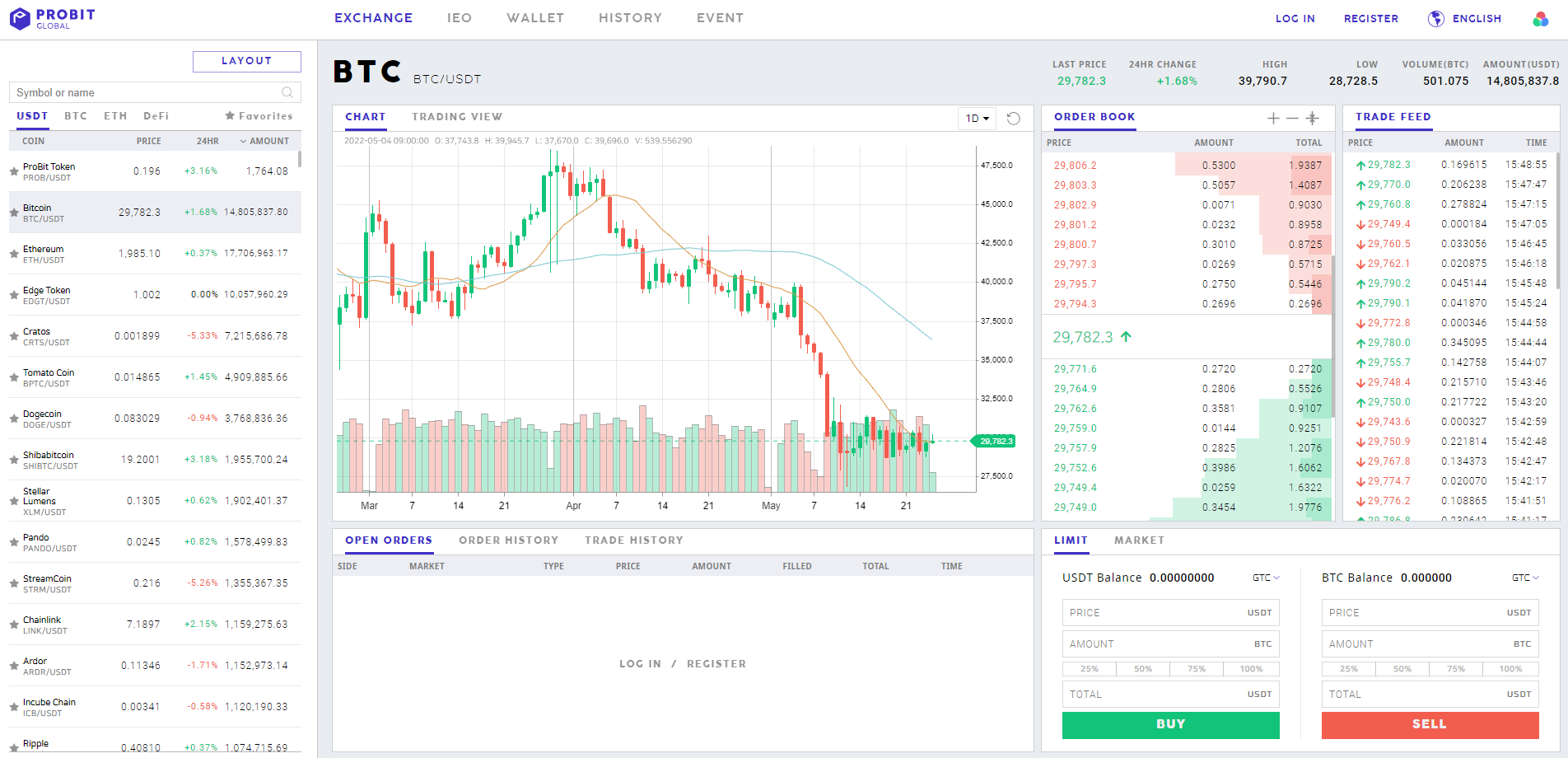This screenshot has width=1568, height=758.
Task: Refresh the chart with reload icon
Action: pyautogui.click(x=1014, y=119)
